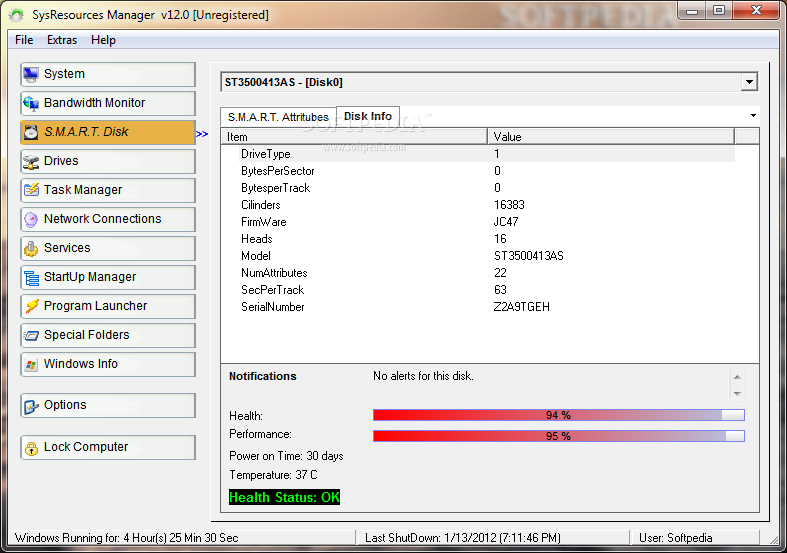This screenshot has width=787, height=553.
Task: Click the Program Launcher lightning icon
Action: tap(31, 306)
